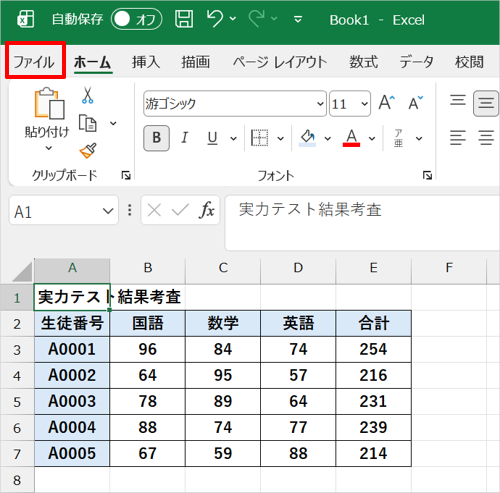Click the Save floppy disk icon

tap(184, 19)
